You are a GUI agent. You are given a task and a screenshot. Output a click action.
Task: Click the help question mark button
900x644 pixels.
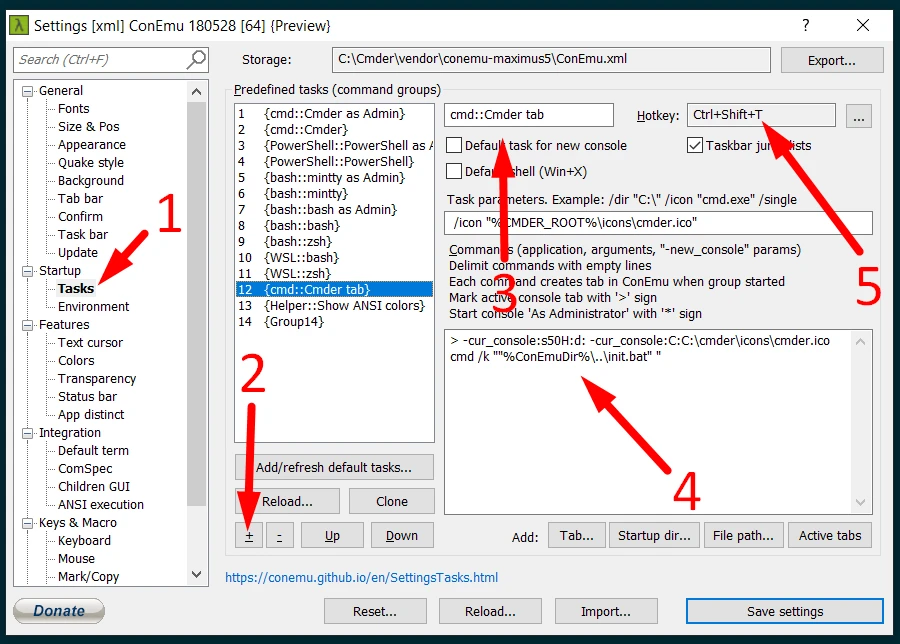pyautogui.click(x=806, y=25)
